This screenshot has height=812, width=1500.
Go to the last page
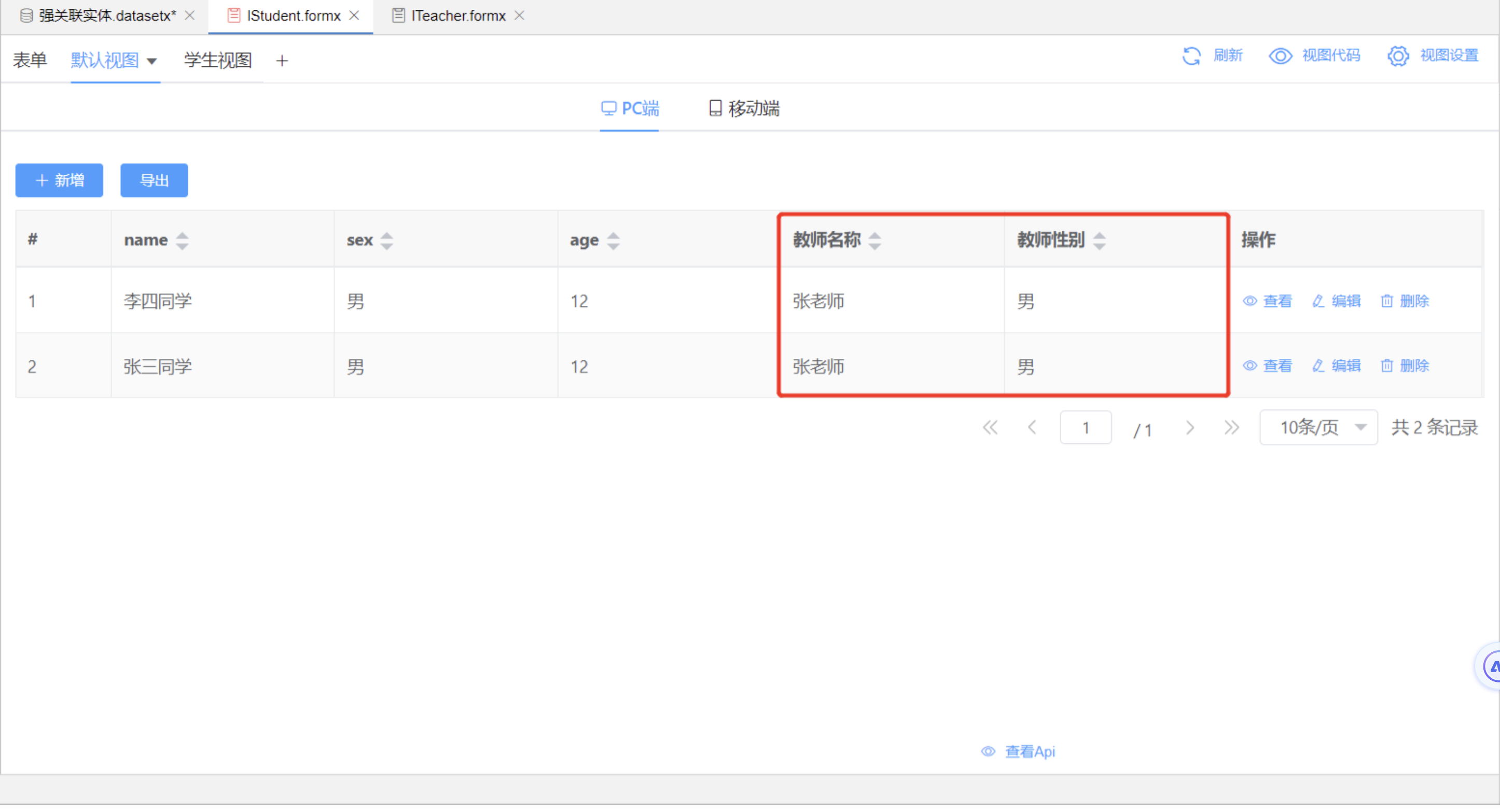click(1231, 428)
